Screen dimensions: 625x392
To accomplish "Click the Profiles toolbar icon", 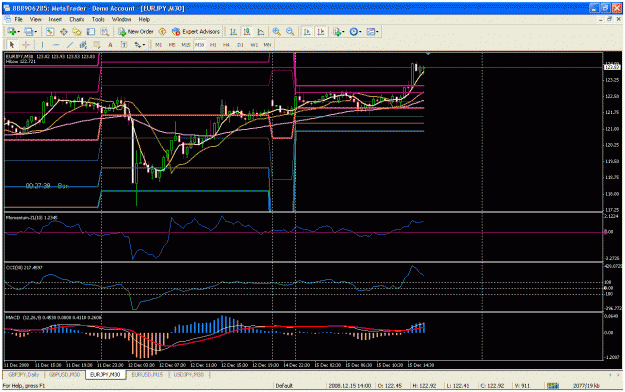I will (28, 32).
